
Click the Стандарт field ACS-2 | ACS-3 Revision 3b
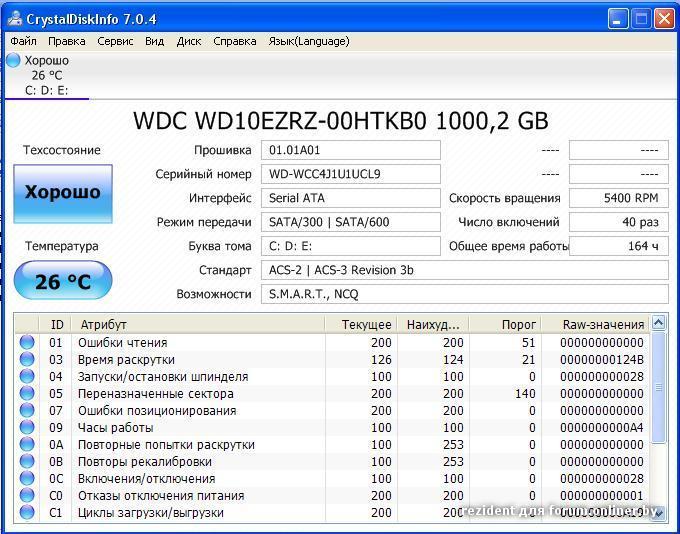[x=464, y=270]
